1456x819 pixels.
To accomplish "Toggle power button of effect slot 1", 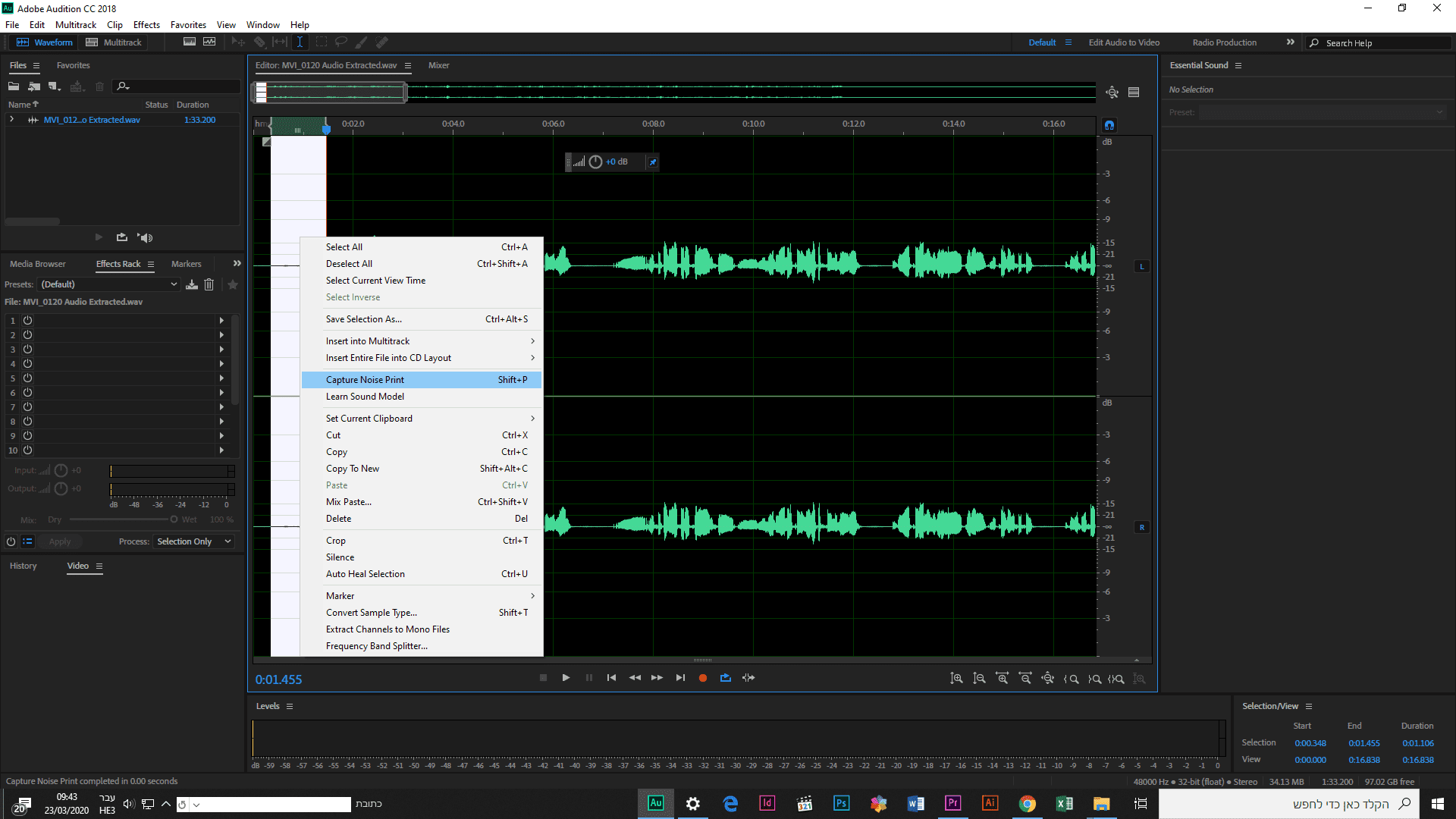I will coord(27,321).
